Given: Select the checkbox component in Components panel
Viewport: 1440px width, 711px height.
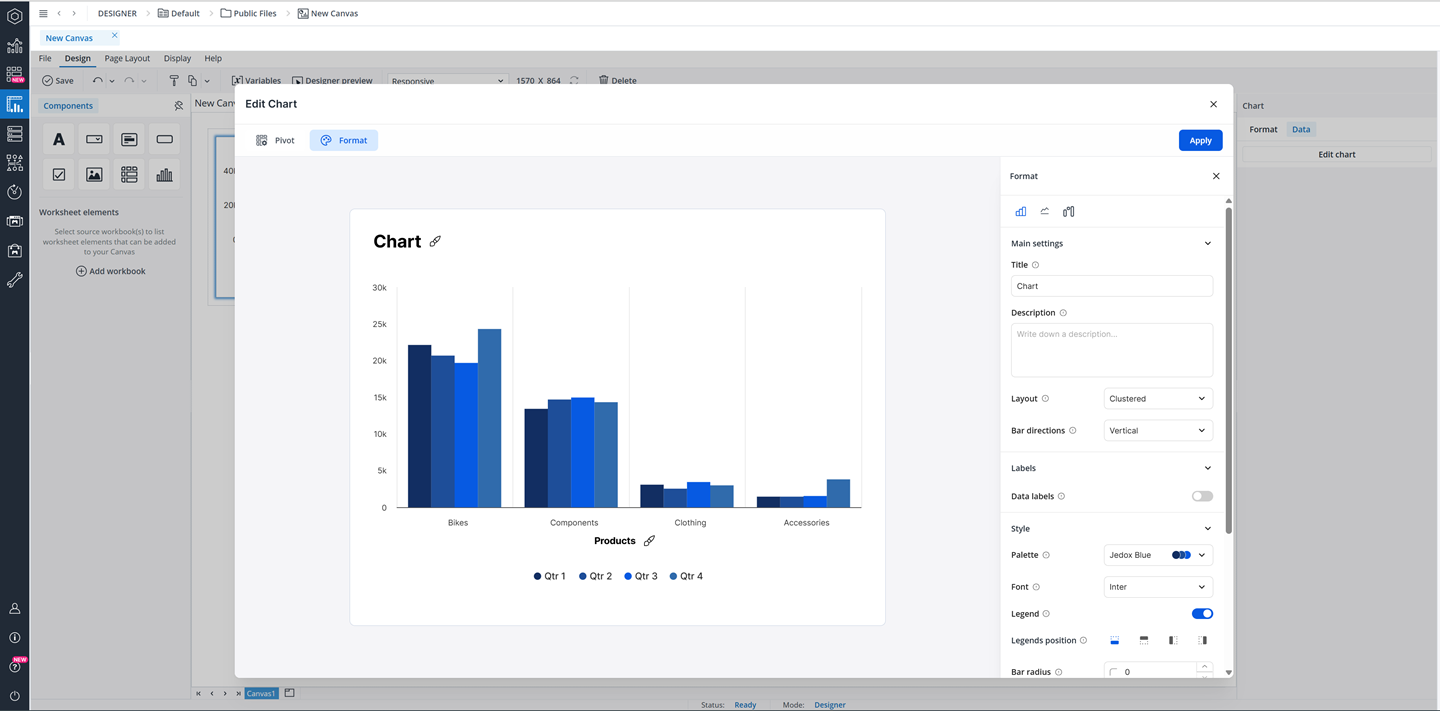Looking at the screenshot, I should click(x=58, y=174).
